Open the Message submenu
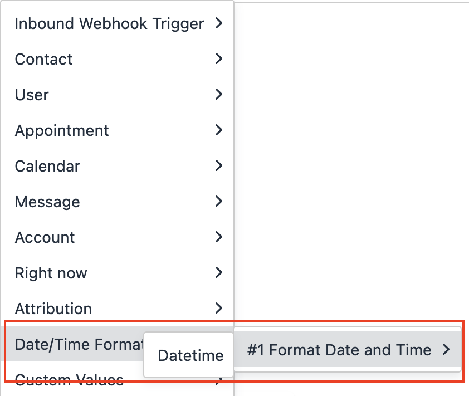 [x=117, y=202]
